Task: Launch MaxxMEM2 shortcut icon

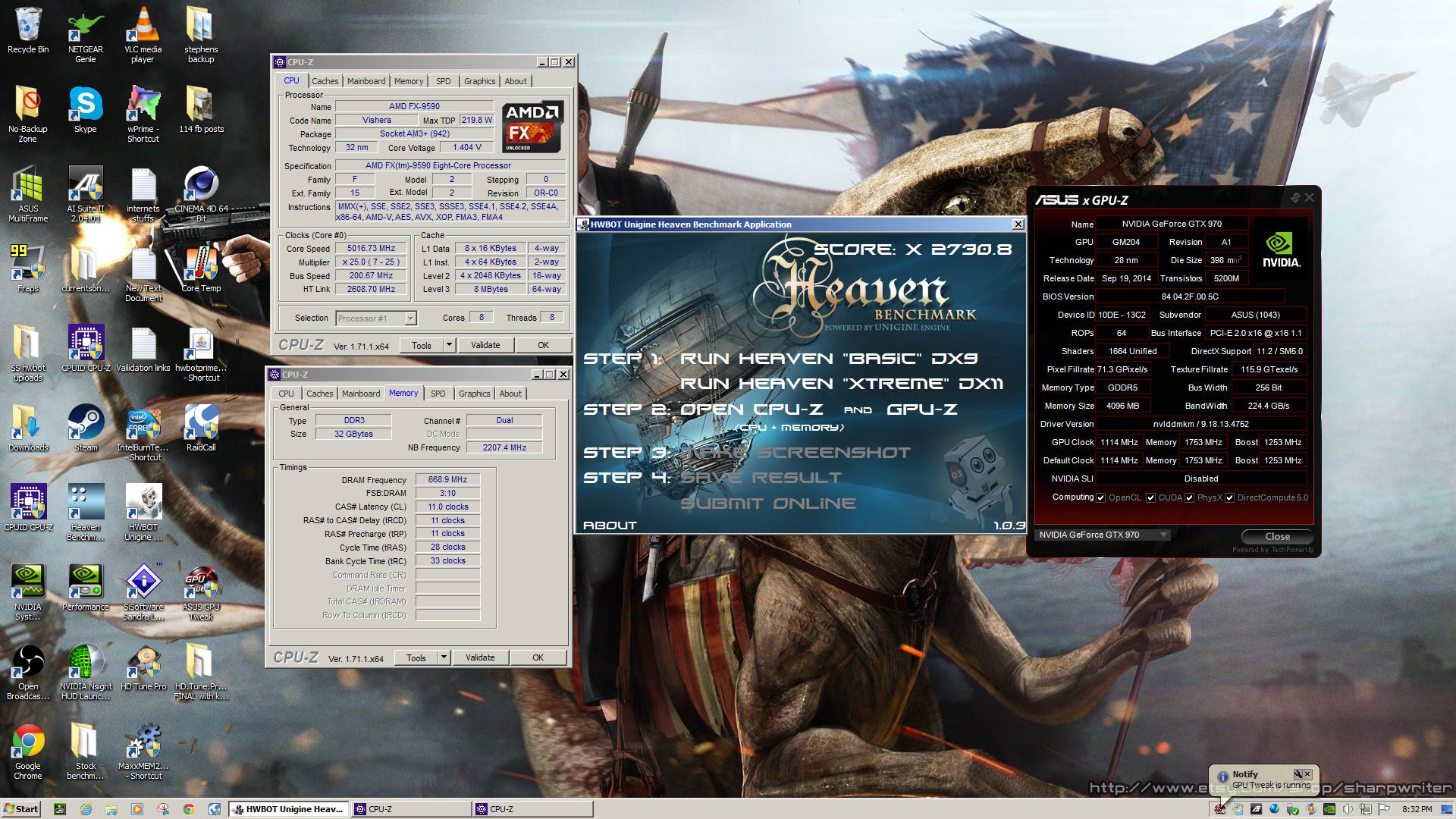Action: click(x=143, y=752)
